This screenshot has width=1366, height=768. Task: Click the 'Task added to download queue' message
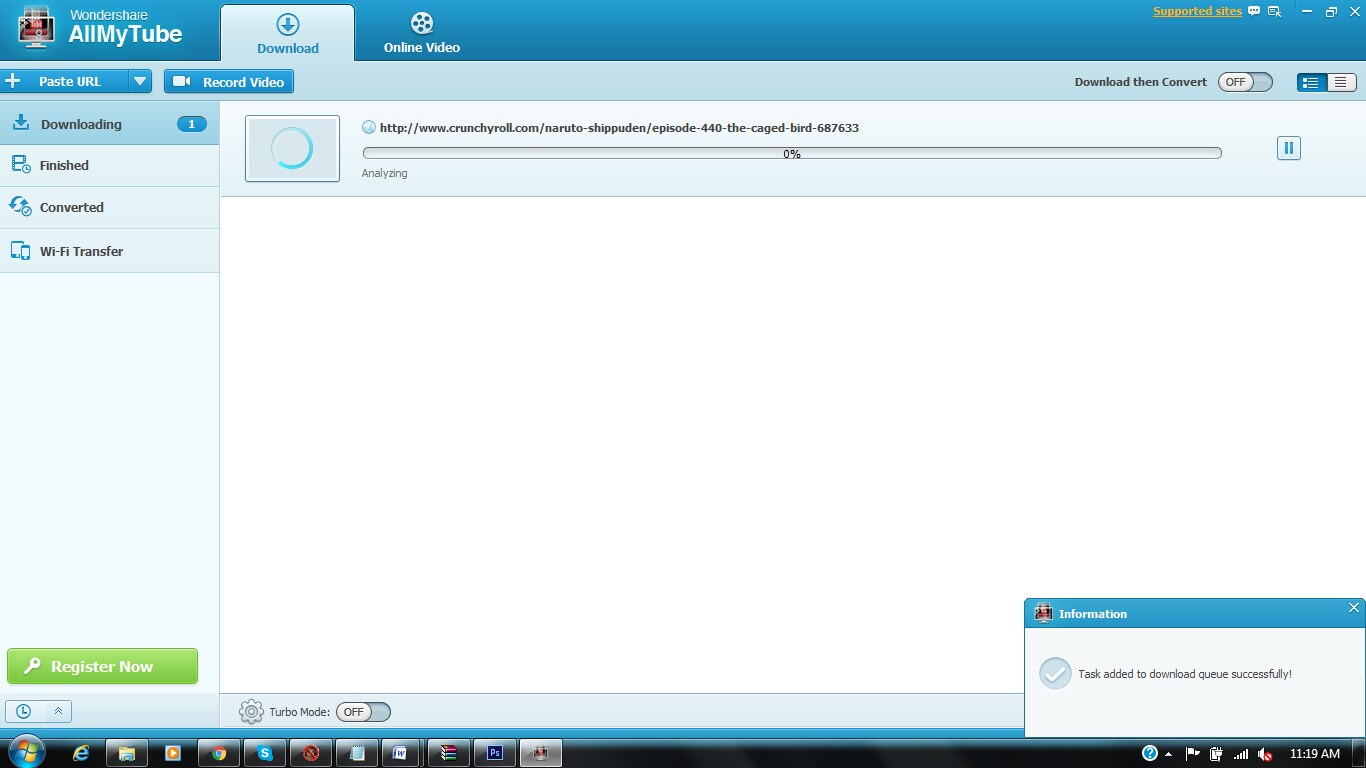1185,674
